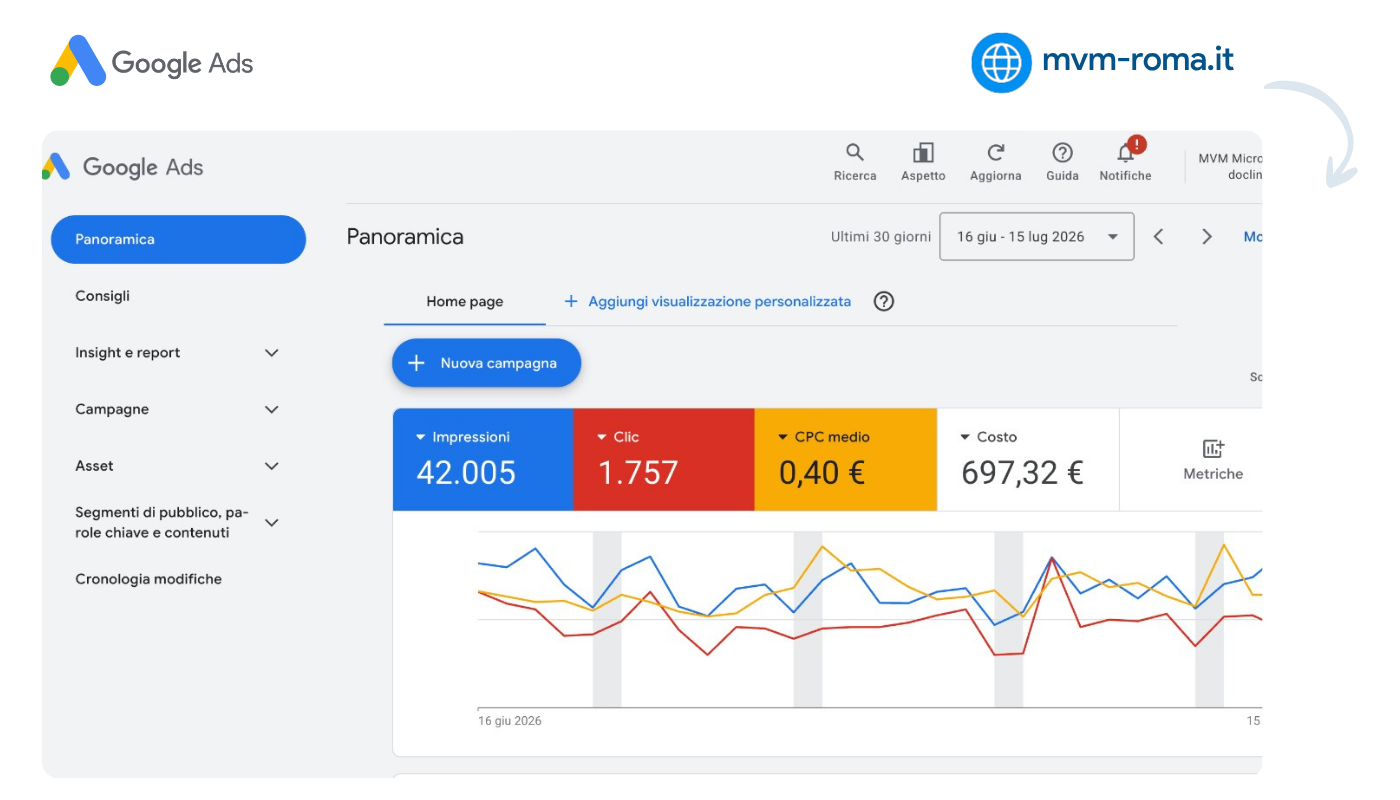Click the Aggiorna refresh icon

pos(996,153)
